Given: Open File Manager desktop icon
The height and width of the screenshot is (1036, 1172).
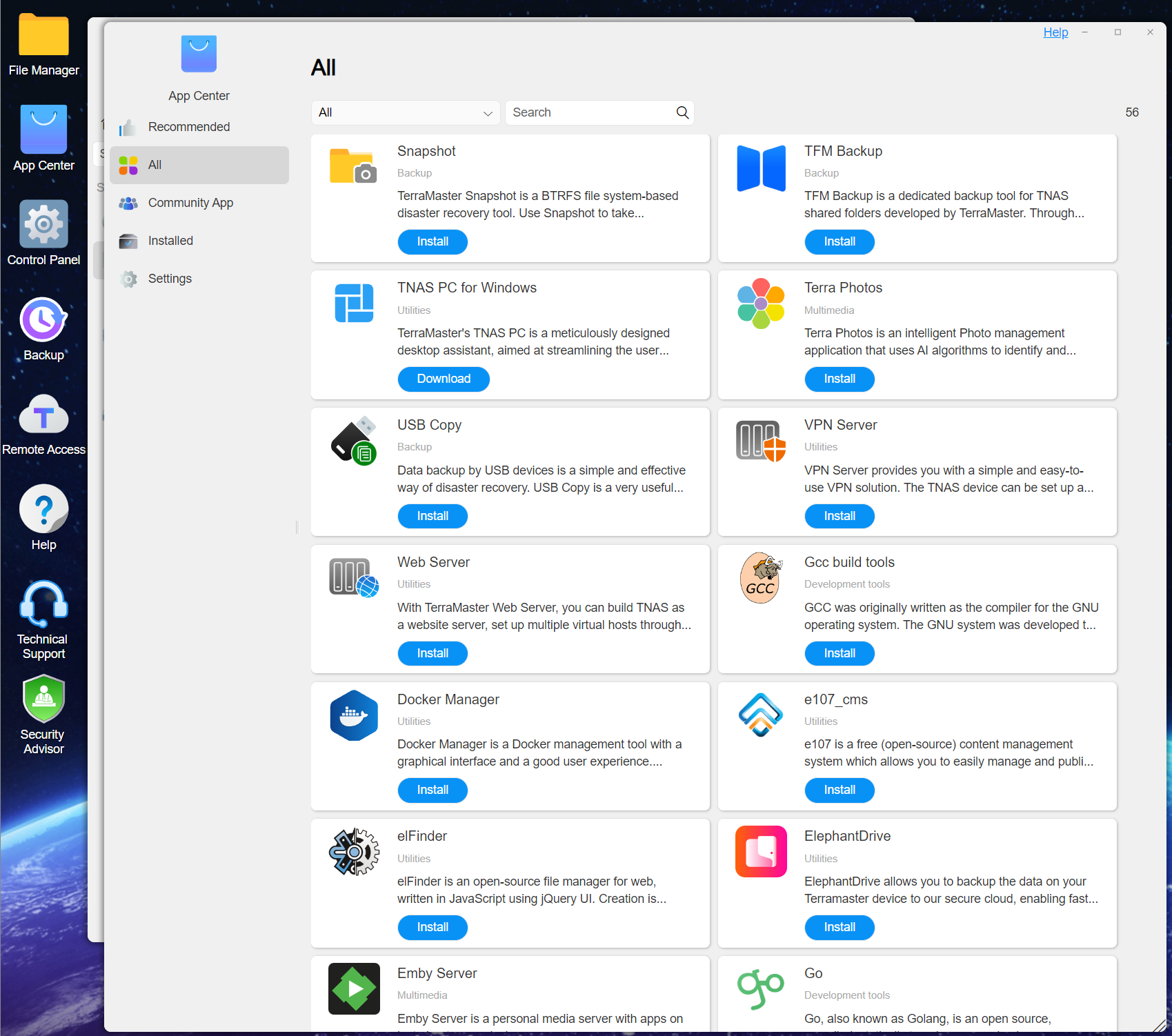Looking at the screenshot, I should 43,46.
